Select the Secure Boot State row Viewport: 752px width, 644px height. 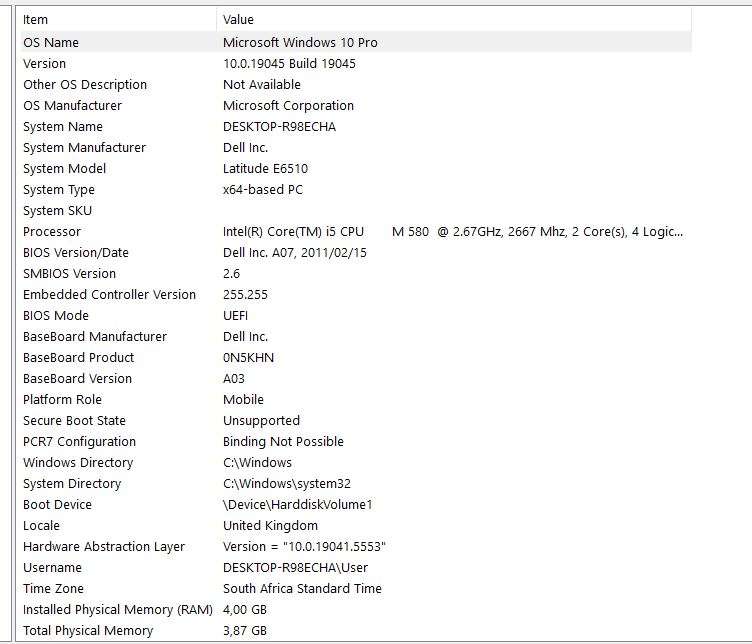[x=355, y=421]
